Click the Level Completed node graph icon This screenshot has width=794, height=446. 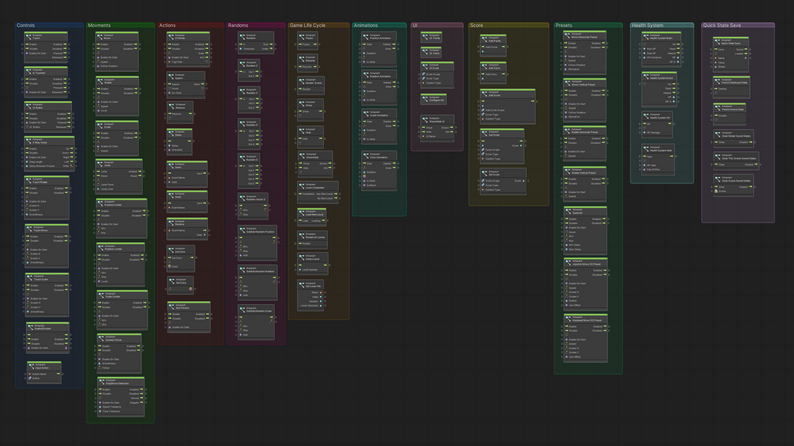pyautogui.click(x=301, y=186)
